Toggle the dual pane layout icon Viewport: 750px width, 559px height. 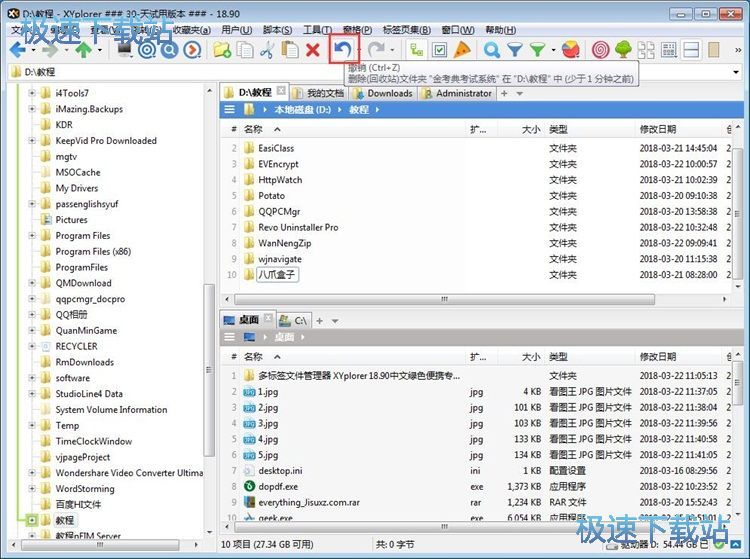pos(691,50)
